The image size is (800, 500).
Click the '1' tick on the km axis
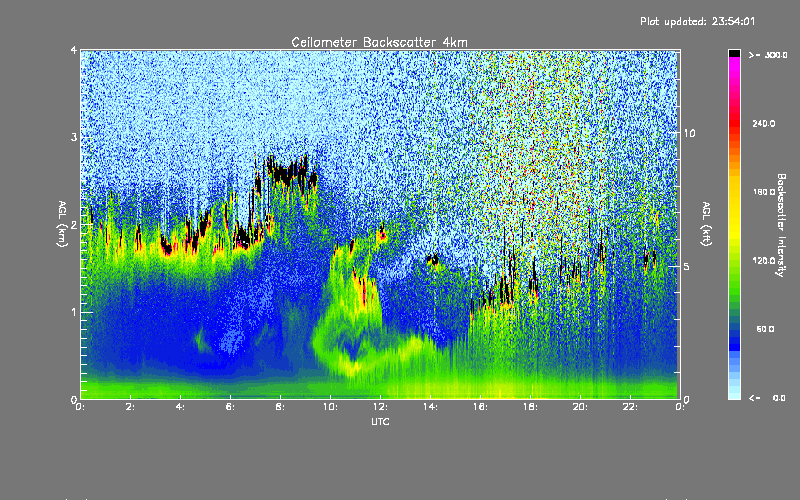[74, 312]
